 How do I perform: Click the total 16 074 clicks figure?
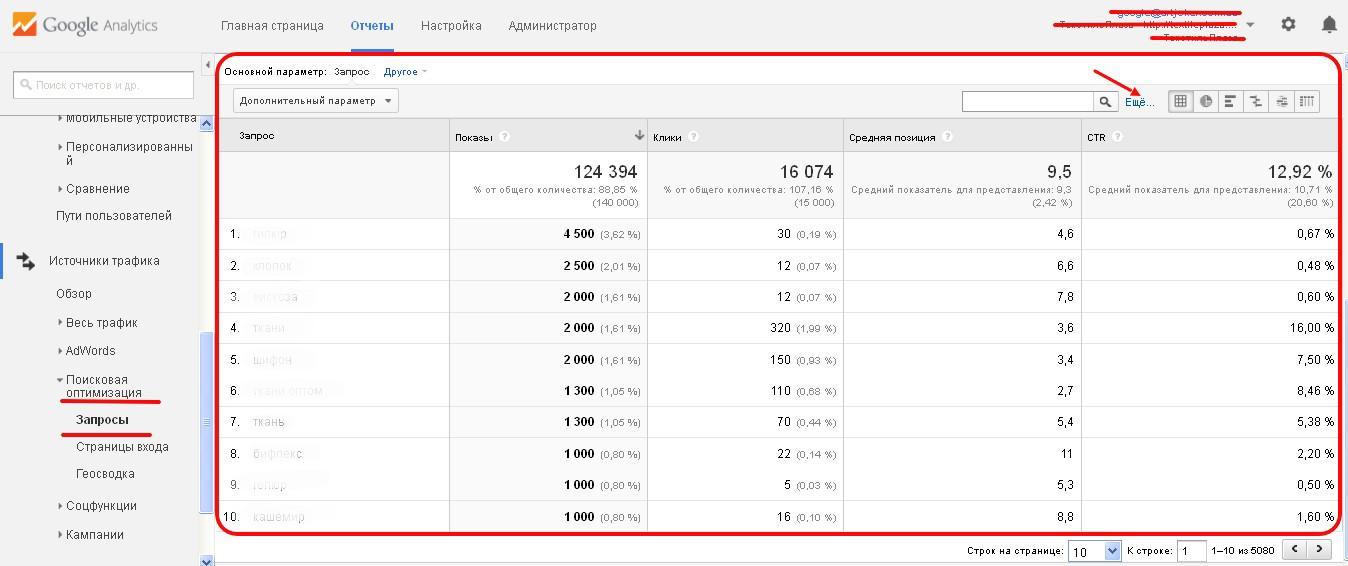click(806, 172)
